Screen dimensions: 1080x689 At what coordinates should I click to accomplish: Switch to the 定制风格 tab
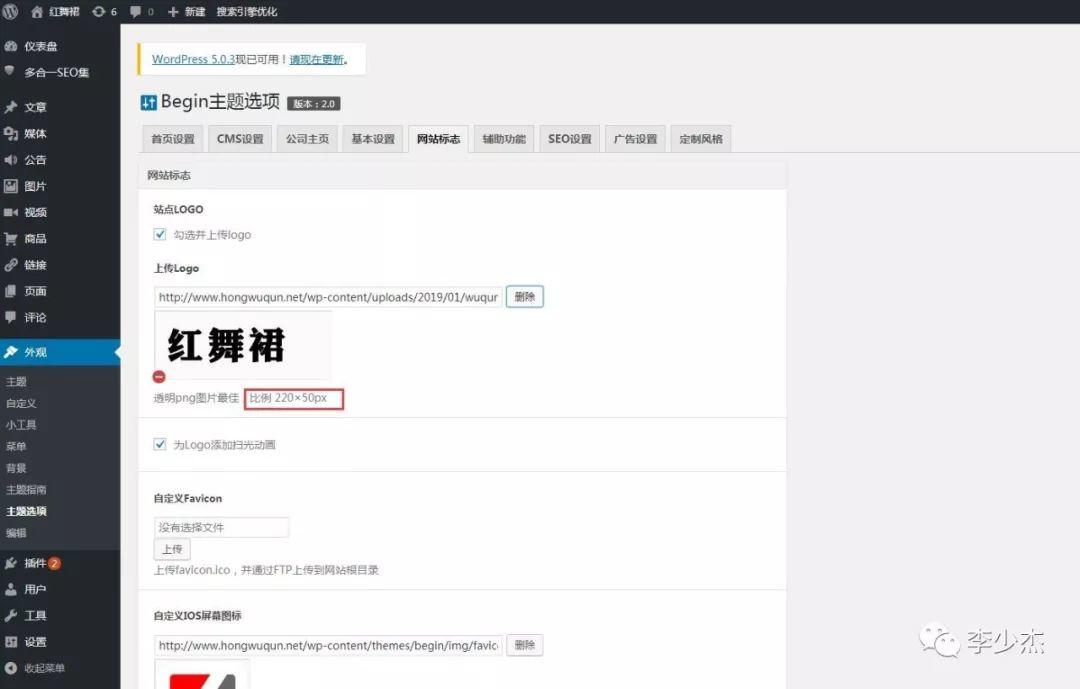coord(701,138)
